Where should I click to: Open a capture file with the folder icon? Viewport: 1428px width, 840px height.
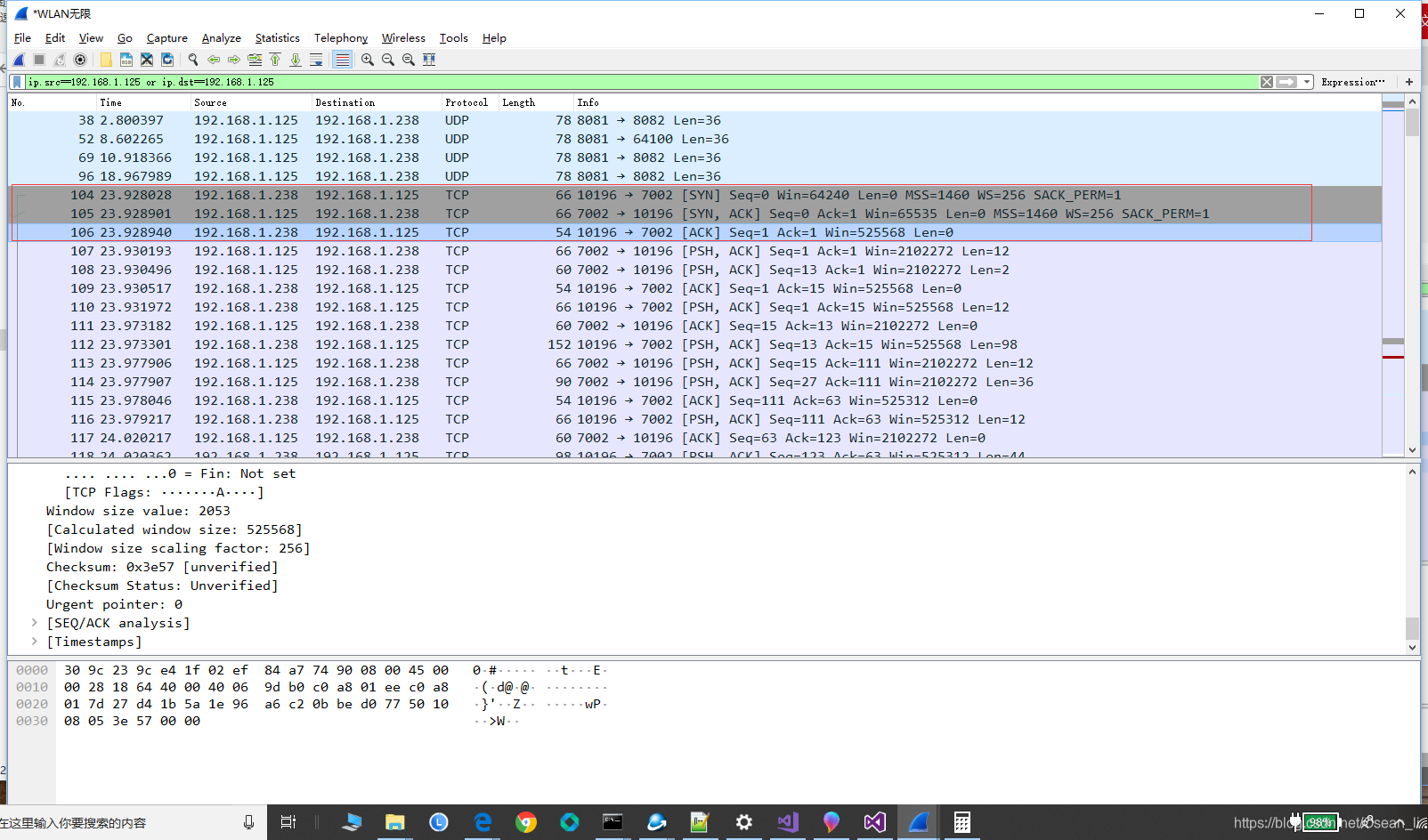106,60
